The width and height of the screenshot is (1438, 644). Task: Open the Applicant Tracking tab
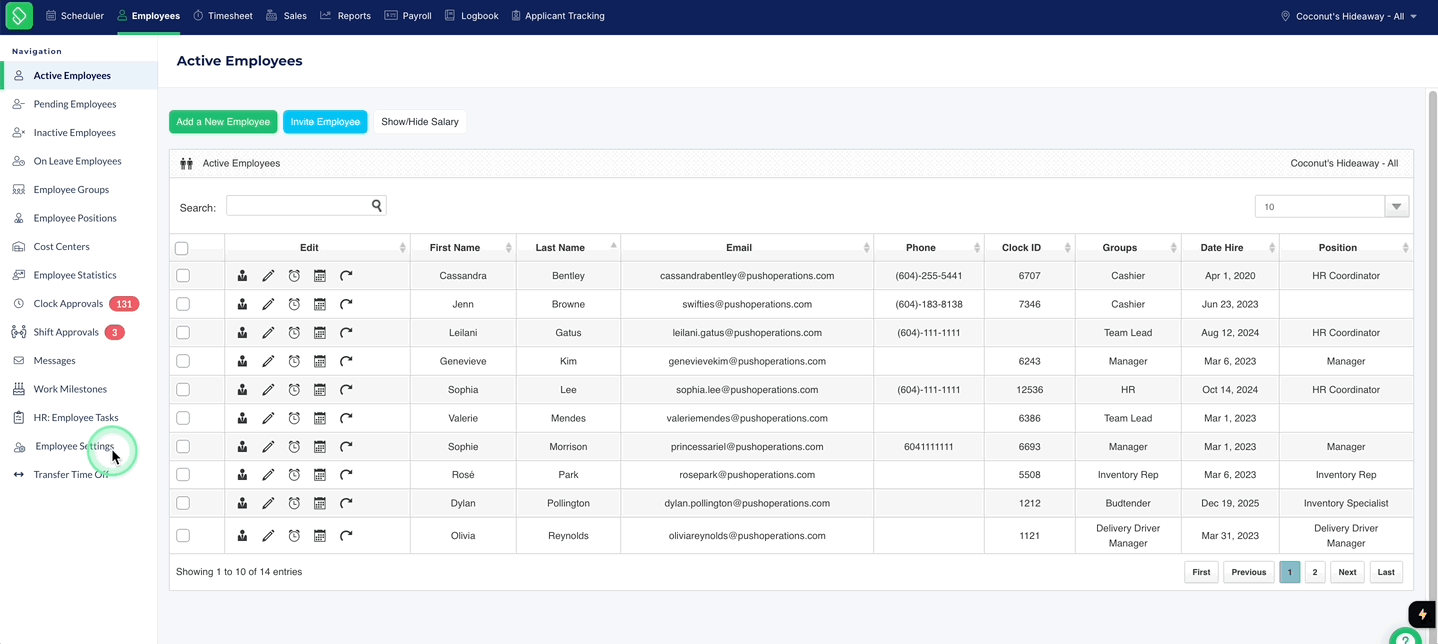pyautogui.click(x=557, y=16)
